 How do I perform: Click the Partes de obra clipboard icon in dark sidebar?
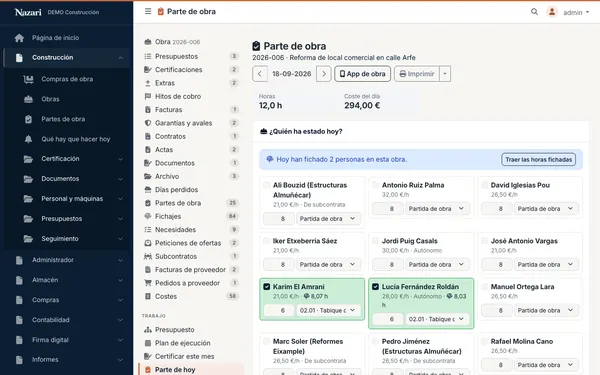tap(28, 119)
